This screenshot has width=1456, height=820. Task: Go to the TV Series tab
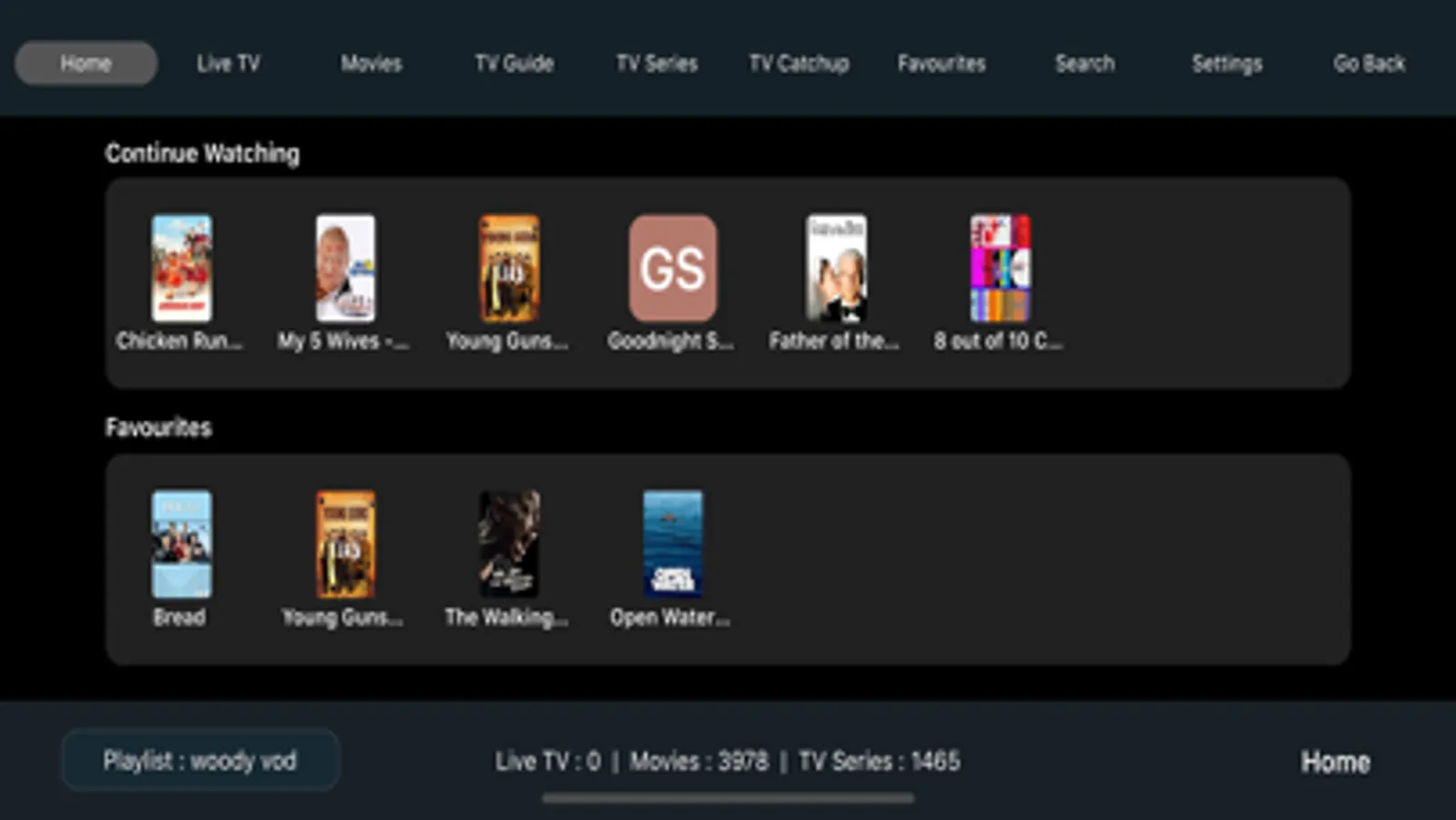(x=657, y=63)
